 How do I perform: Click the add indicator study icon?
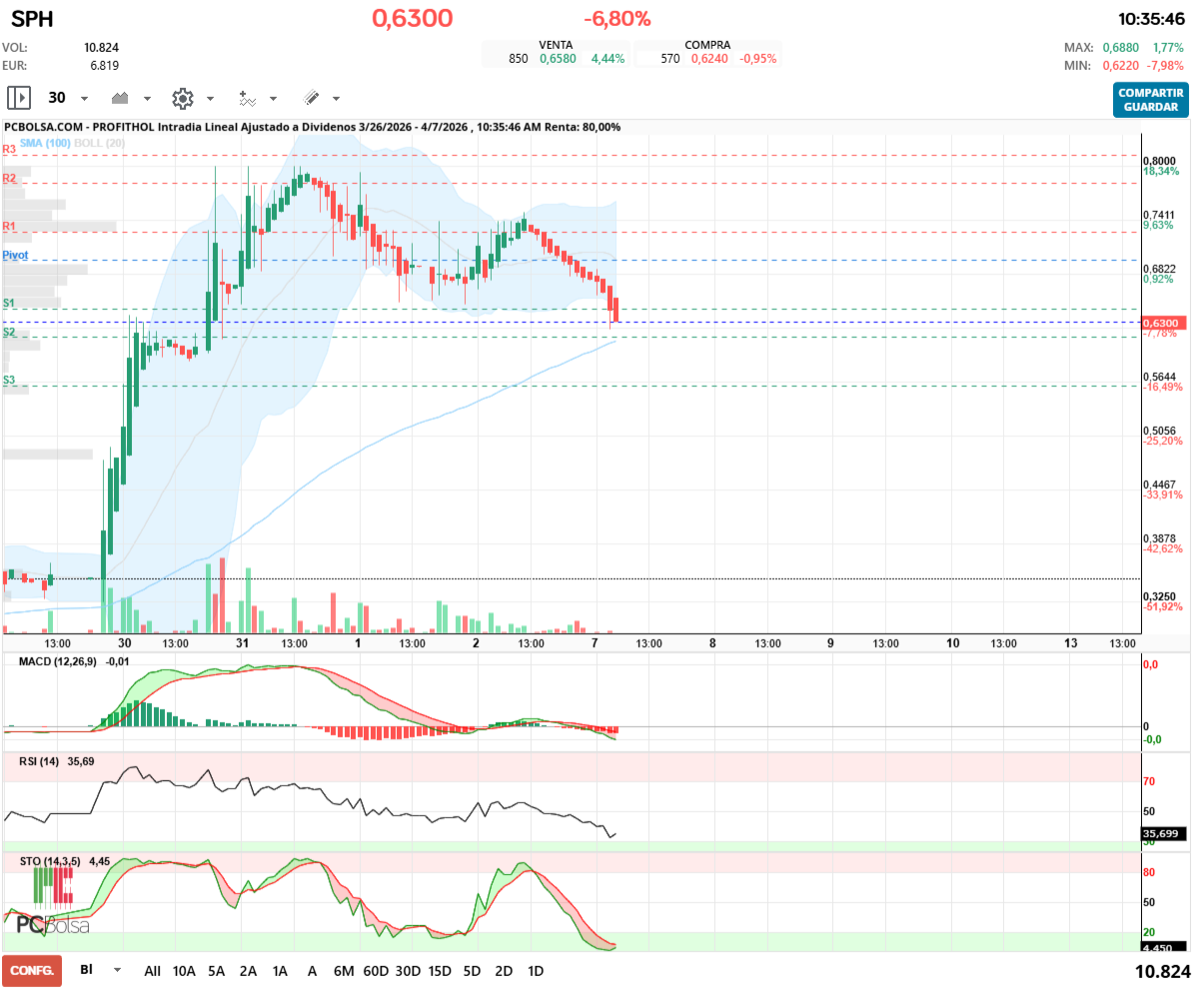click(247, 98)
